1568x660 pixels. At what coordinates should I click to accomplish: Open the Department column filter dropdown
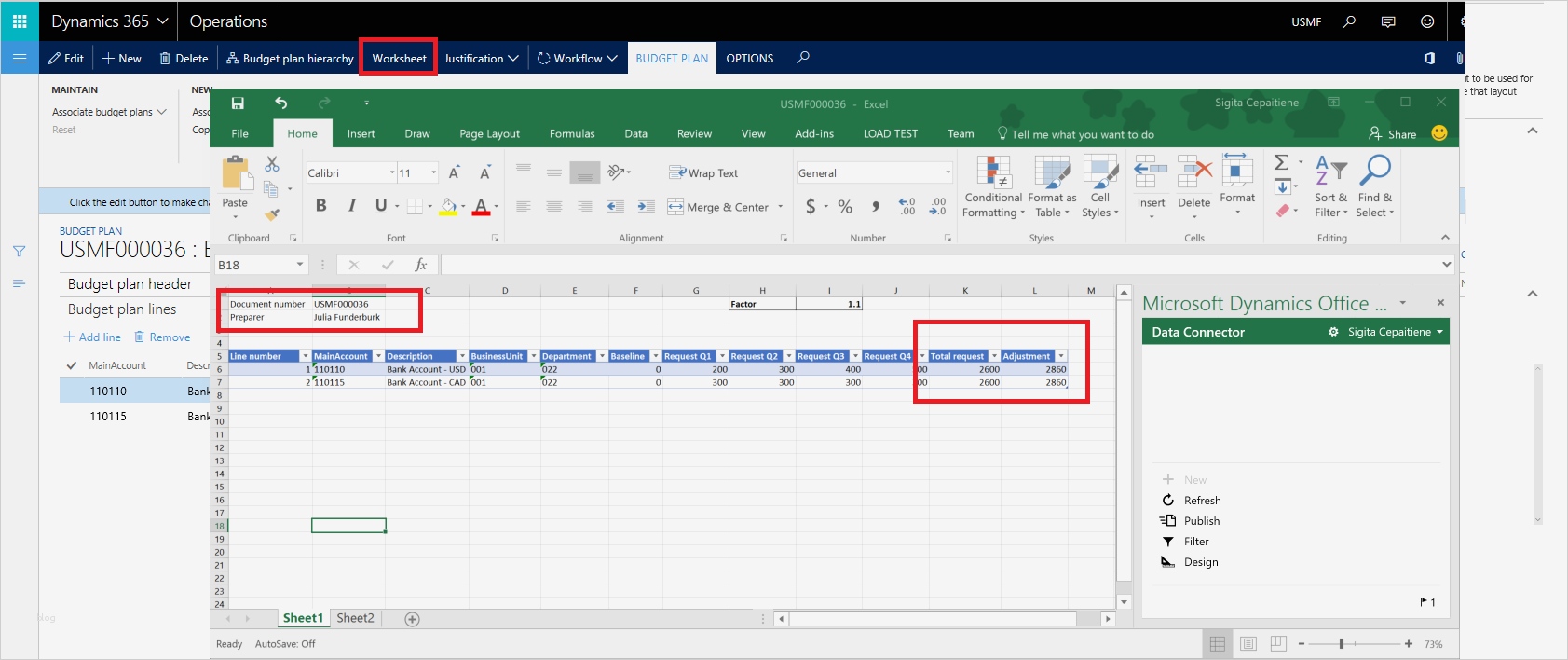[x=602, y=356]
